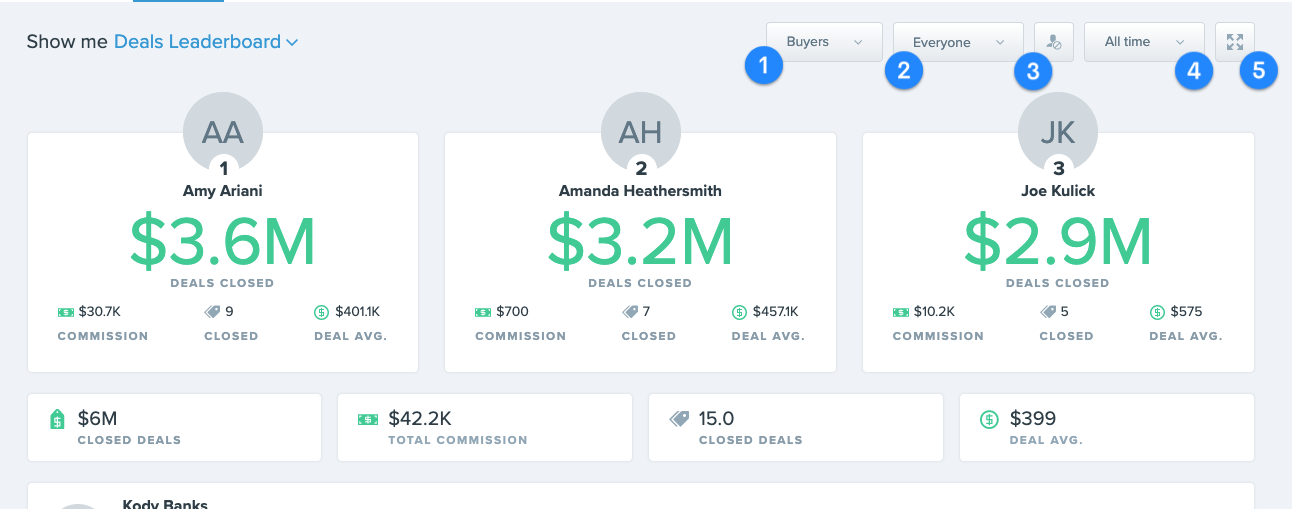Click the deal average icon beside $401.1K
The width and height of the screenshot is (1292, 509).
pyautogui.click(x=321, y=312)
